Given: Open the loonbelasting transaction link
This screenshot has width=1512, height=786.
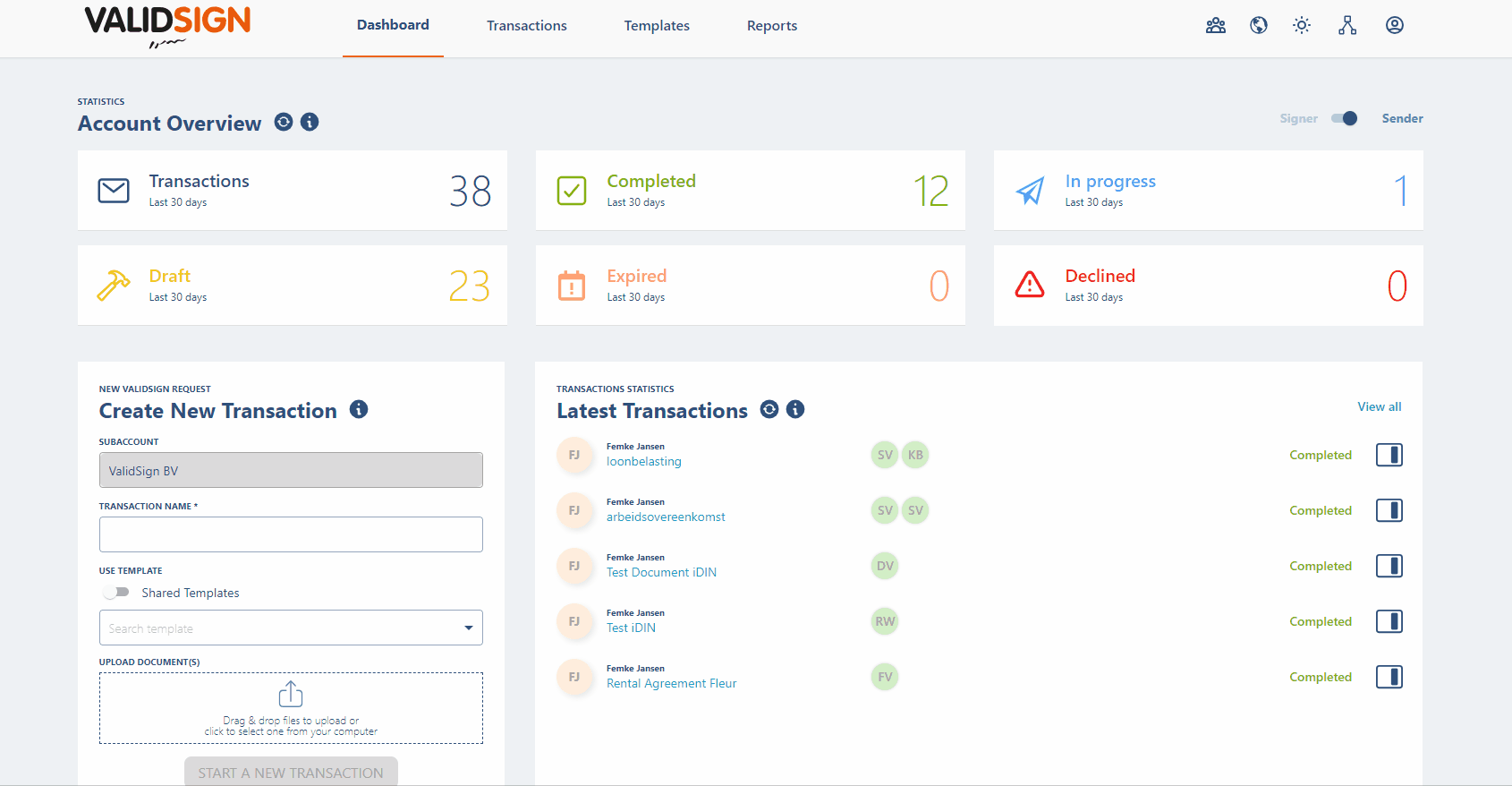Looking at the screenshot, I should tap(644, 461).
